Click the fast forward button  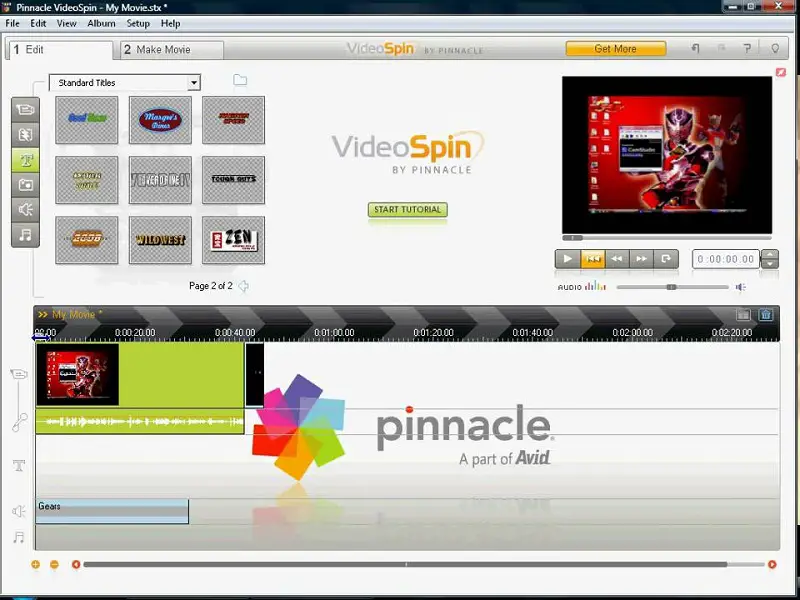click(641, 259)
